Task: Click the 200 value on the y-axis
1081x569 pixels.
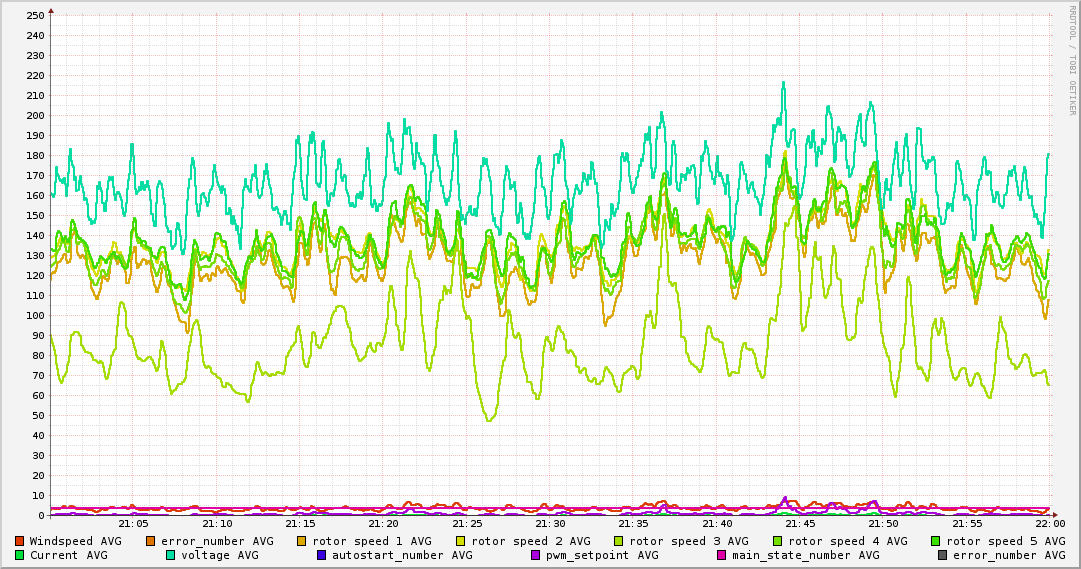Action: point(35,116)
